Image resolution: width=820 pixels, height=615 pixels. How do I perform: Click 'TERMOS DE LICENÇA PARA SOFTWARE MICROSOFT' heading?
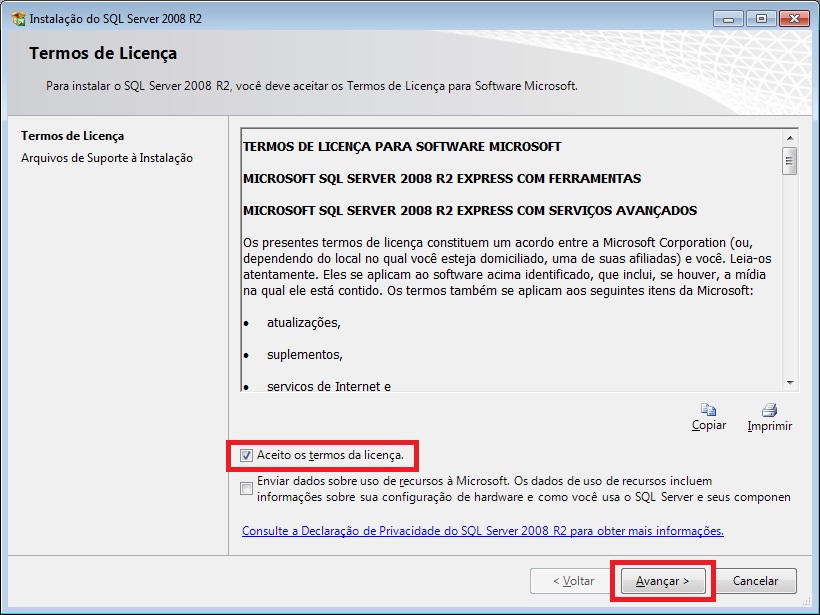pos(402,146)
